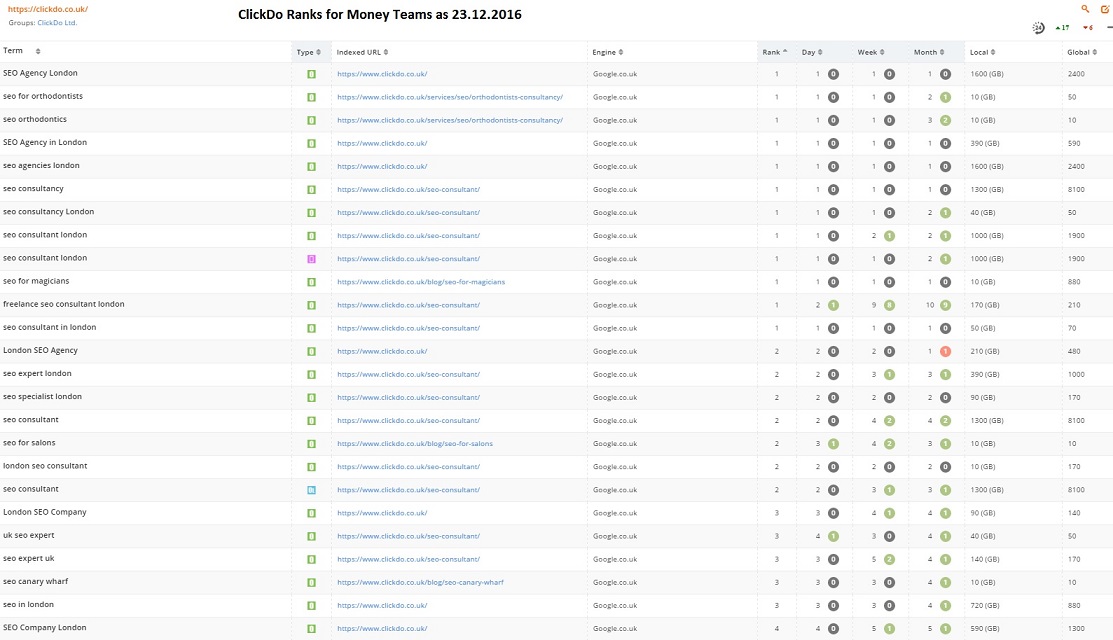
Task: Sort table by Day column
Action: click(812, 53)
